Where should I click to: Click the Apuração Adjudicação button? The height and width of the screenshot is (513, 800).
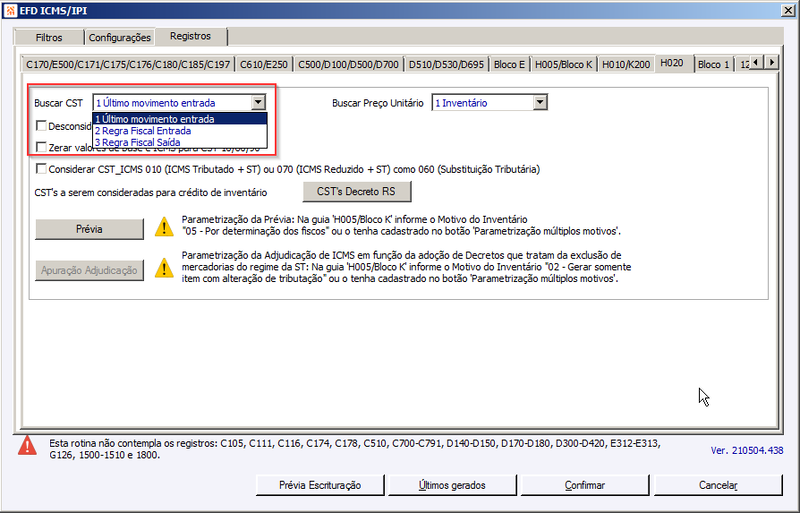point(89,271)
